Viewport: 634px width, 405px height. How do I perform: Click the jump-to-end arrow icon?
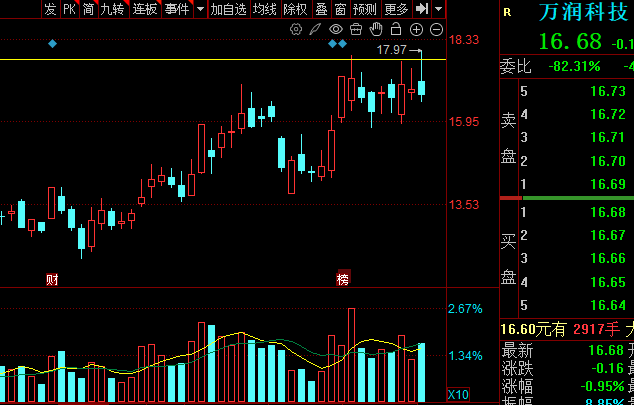(x=422, y=8)
